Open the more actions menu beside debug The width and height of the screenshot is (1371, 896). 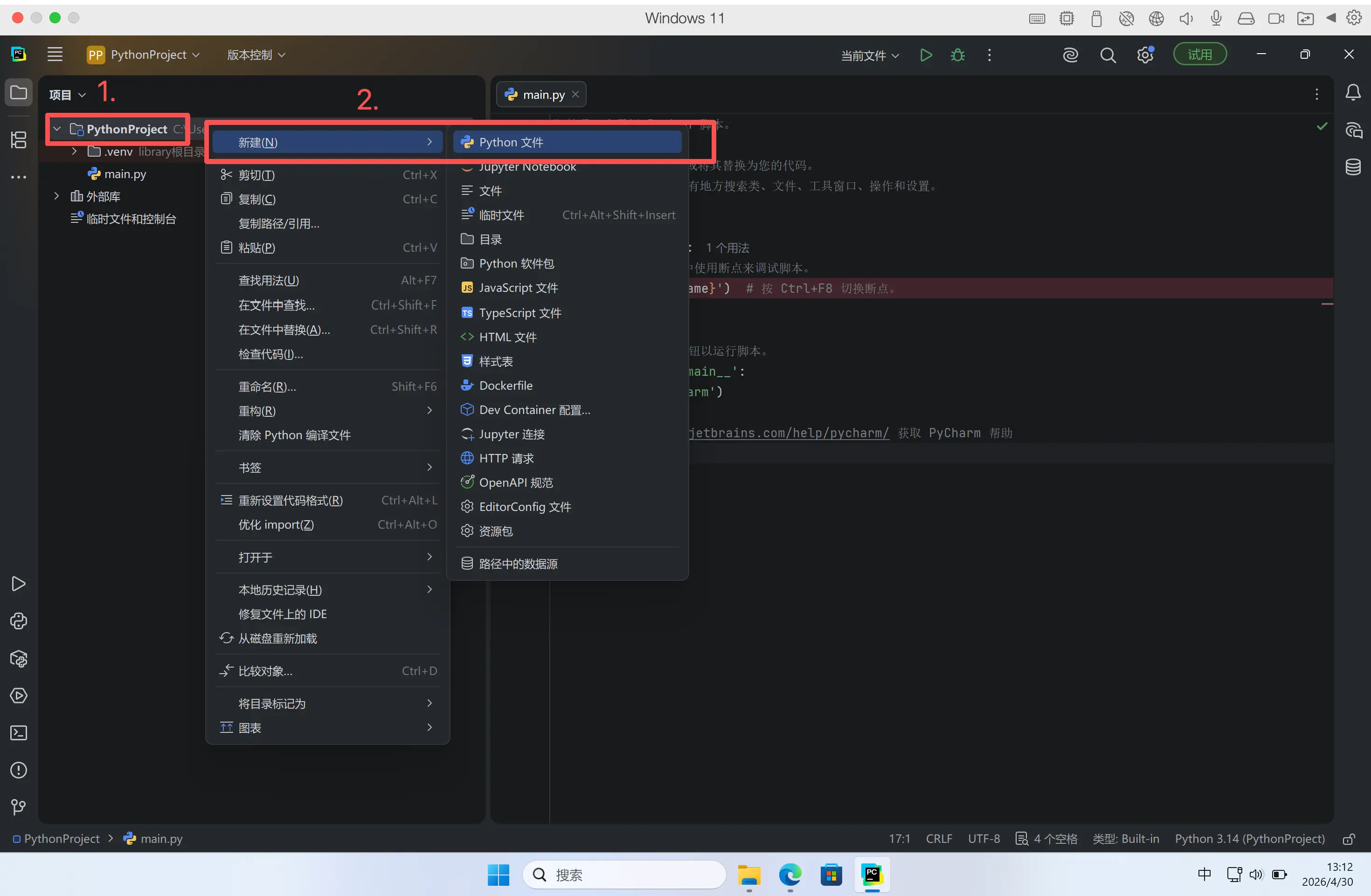click(989, 55)
